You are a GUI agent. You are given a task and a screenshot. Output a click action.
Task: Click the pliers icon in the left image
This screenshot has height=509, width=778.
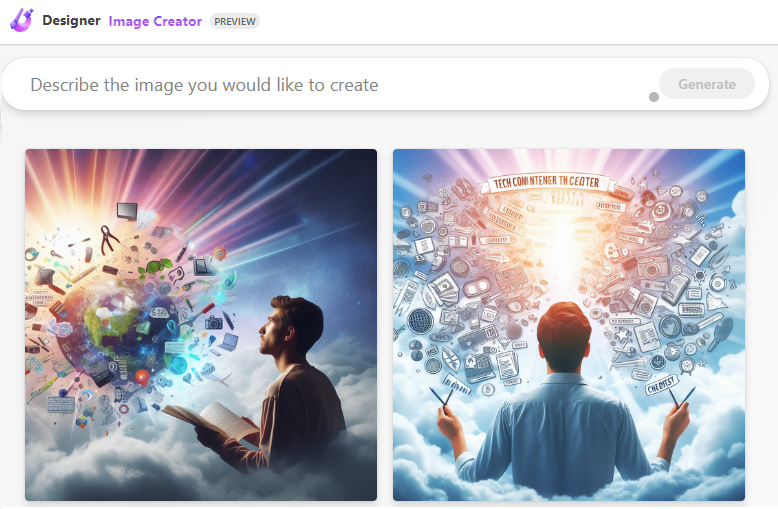pyautogui.click(x=108, y=239)
